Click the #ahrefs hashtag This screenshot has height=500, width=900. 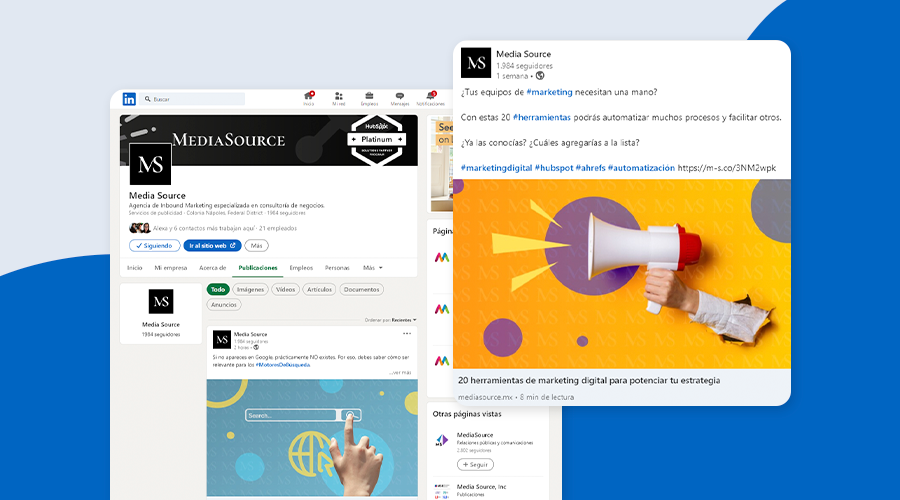tap(591, 168)
